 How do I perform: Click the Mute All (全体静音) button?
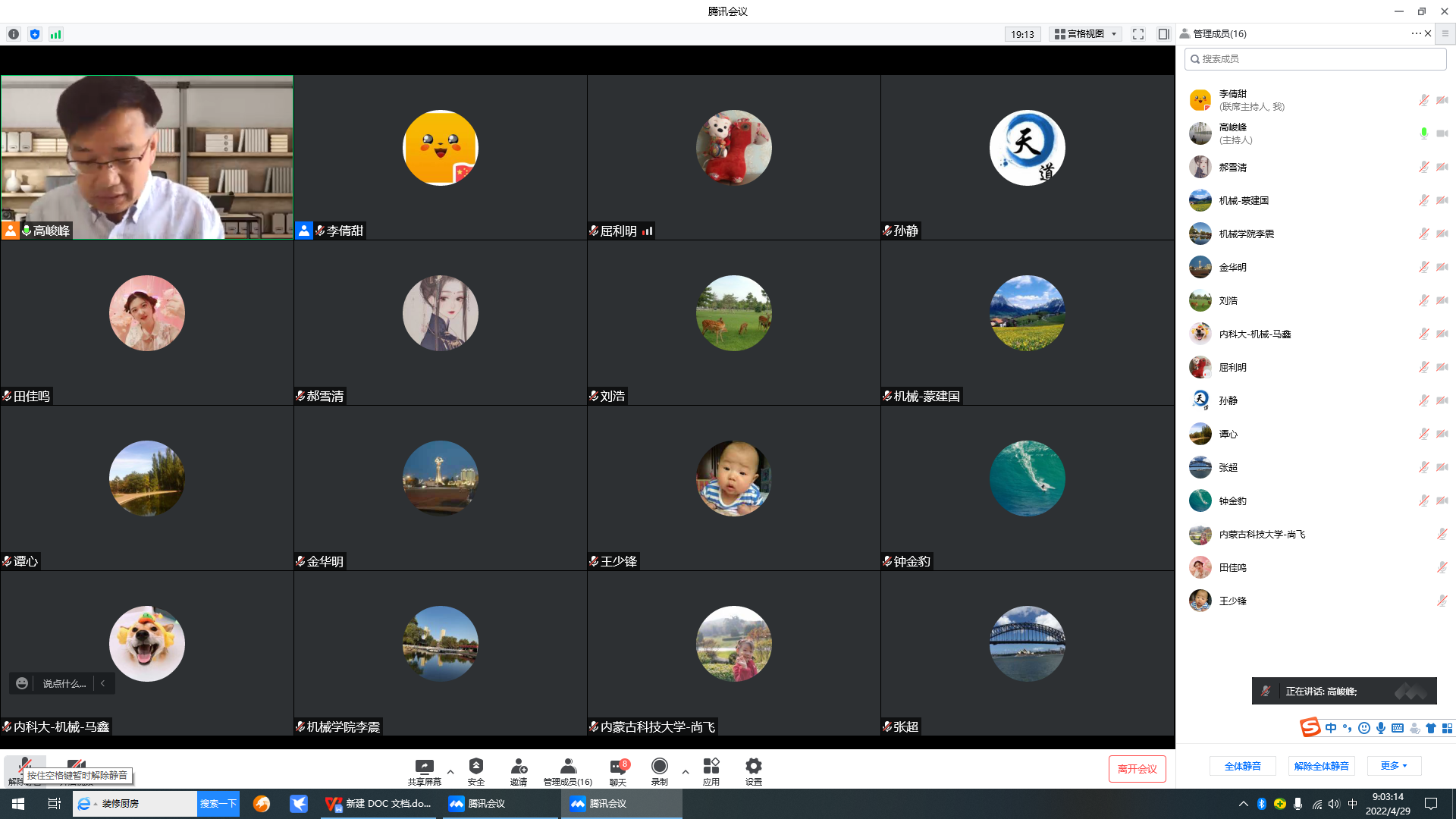pyautogui.click(x=1242, y=766)
